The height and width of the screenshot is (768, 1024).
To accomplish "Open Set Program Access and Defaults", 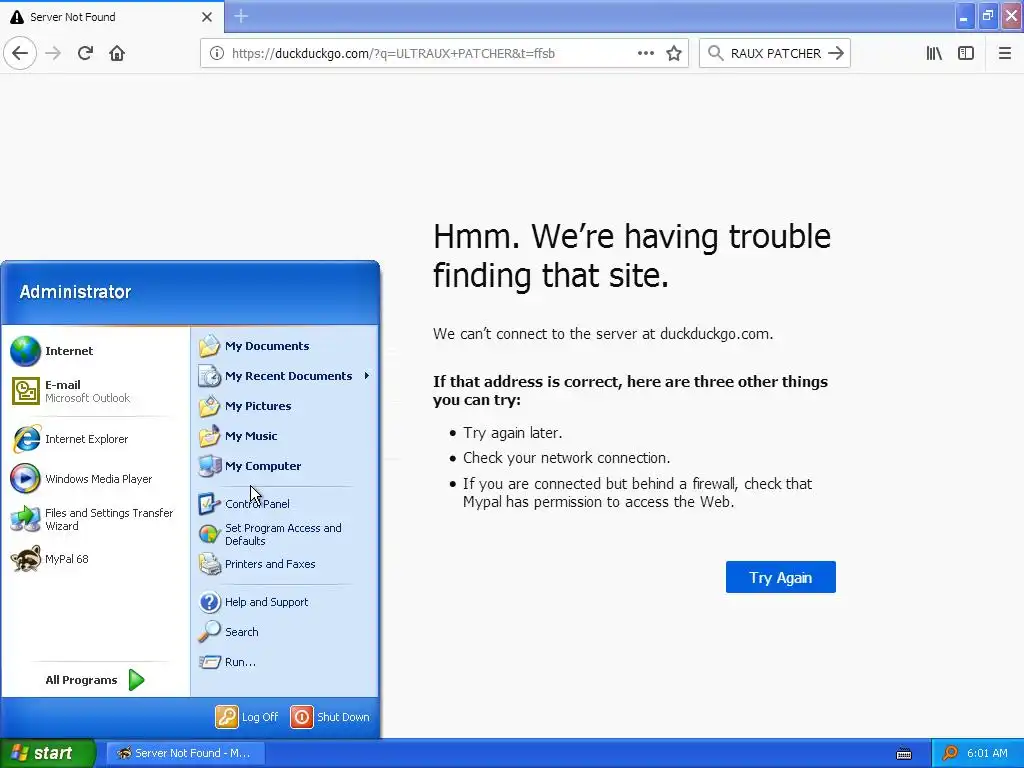I will click(285, 534).
